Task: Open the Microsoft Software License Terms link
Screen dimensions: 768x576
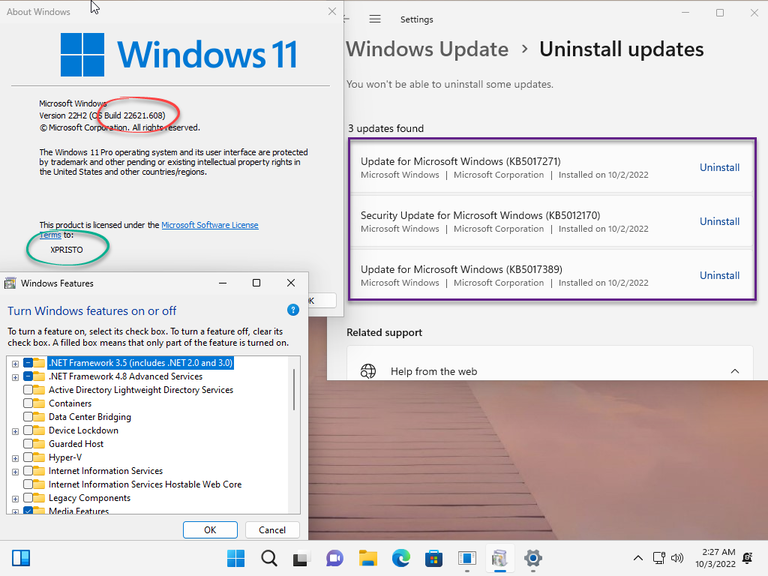Action: (210, 225)
